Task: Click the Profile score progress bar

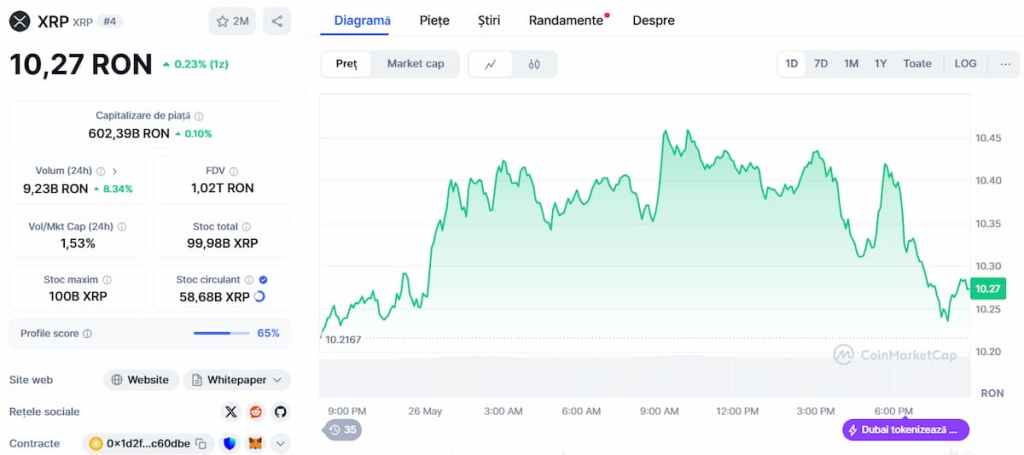Action: coord(221,333)
